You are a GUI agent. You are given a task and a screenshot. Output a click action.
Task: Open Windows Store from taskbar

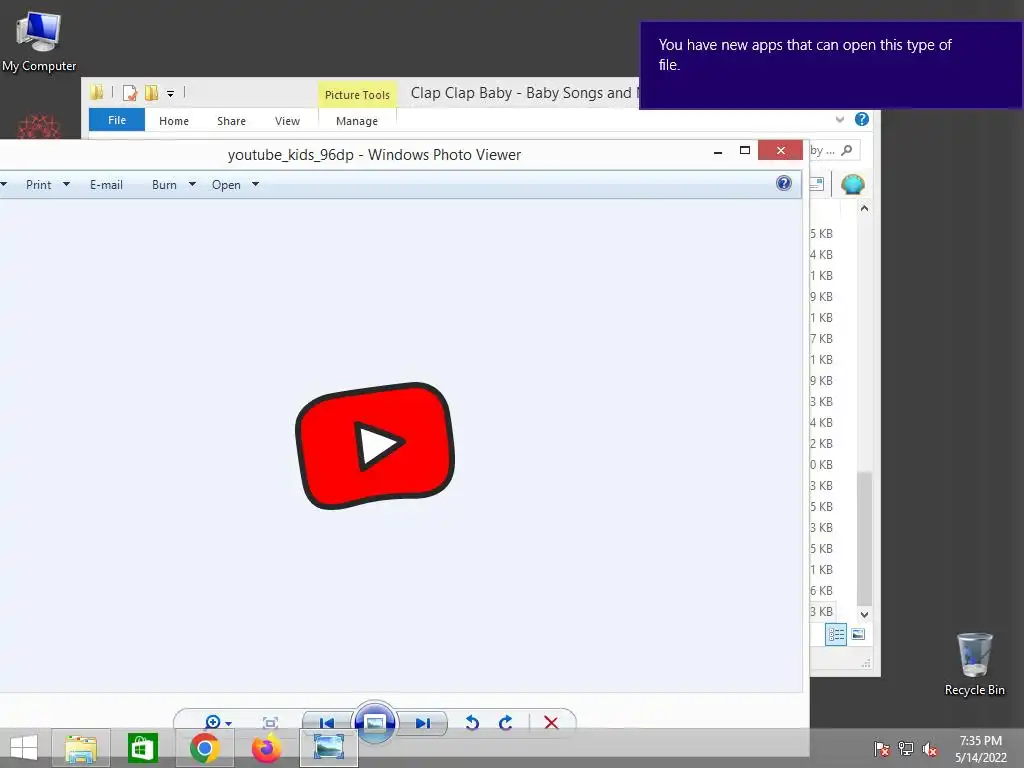pos(142,748)
